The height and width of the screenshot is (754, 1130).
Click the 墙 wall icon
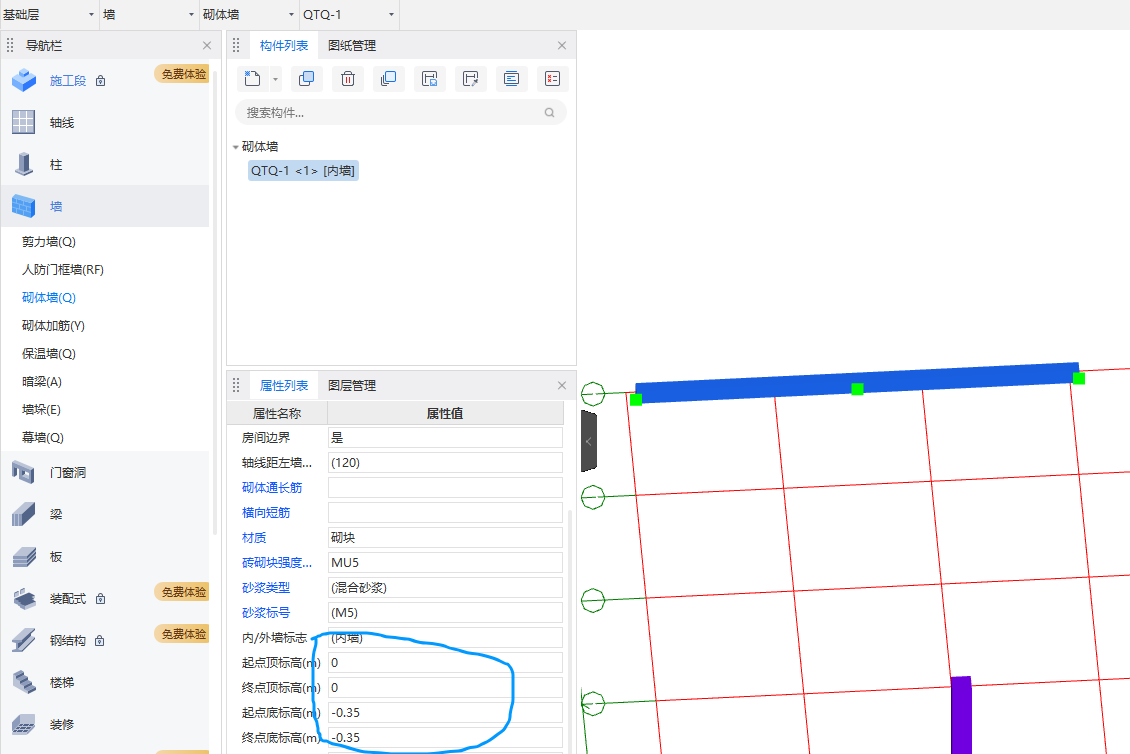24,206
